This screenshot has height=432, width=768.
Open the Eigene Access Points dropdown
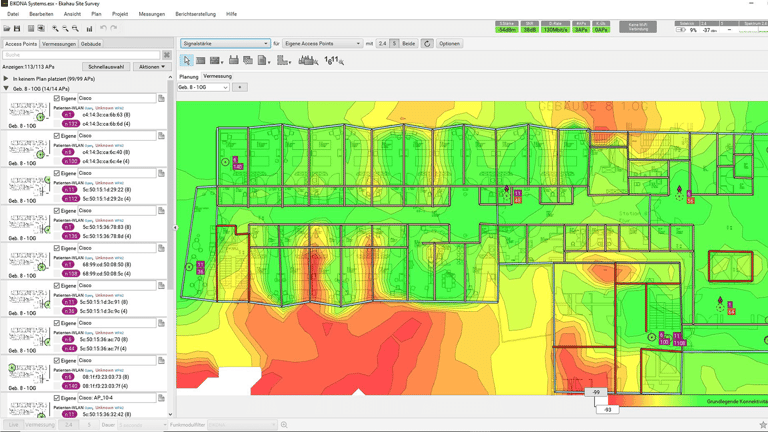click(322, 44)
